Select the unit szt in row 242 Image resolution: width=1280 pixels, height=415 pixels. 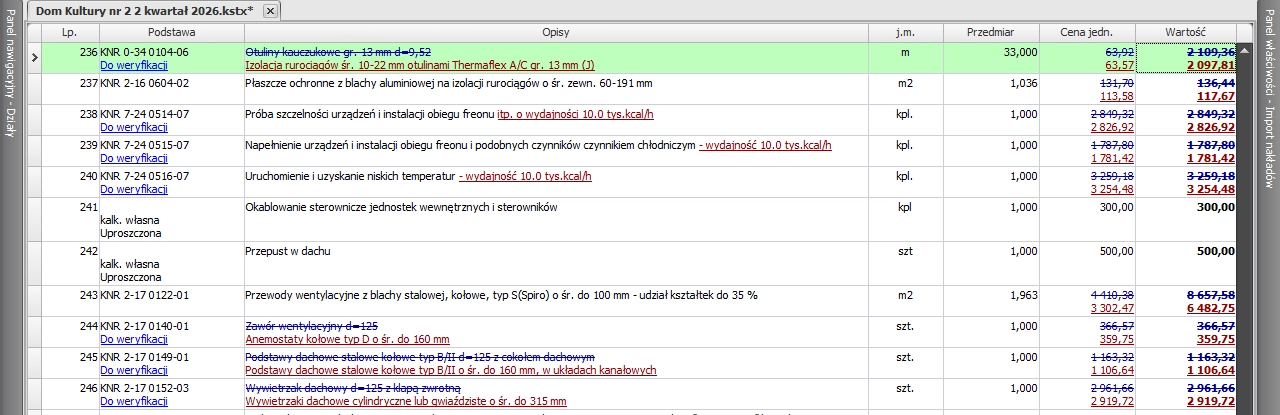tap(904, 251)
